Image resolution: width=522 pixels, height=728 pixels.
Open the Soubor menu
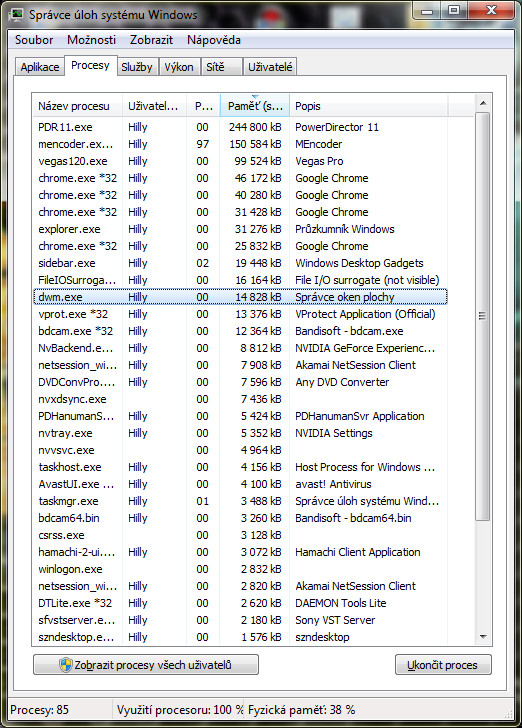[34, 40]
